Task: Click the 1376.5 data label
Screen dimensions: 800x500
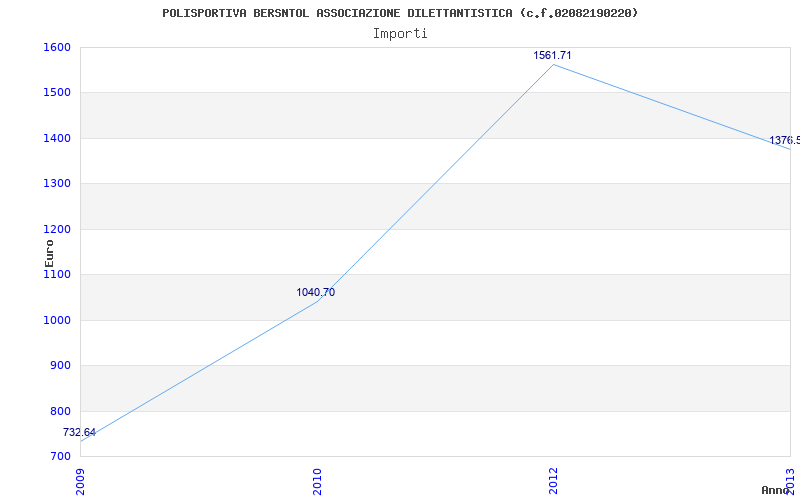Action: click(784, 140)
